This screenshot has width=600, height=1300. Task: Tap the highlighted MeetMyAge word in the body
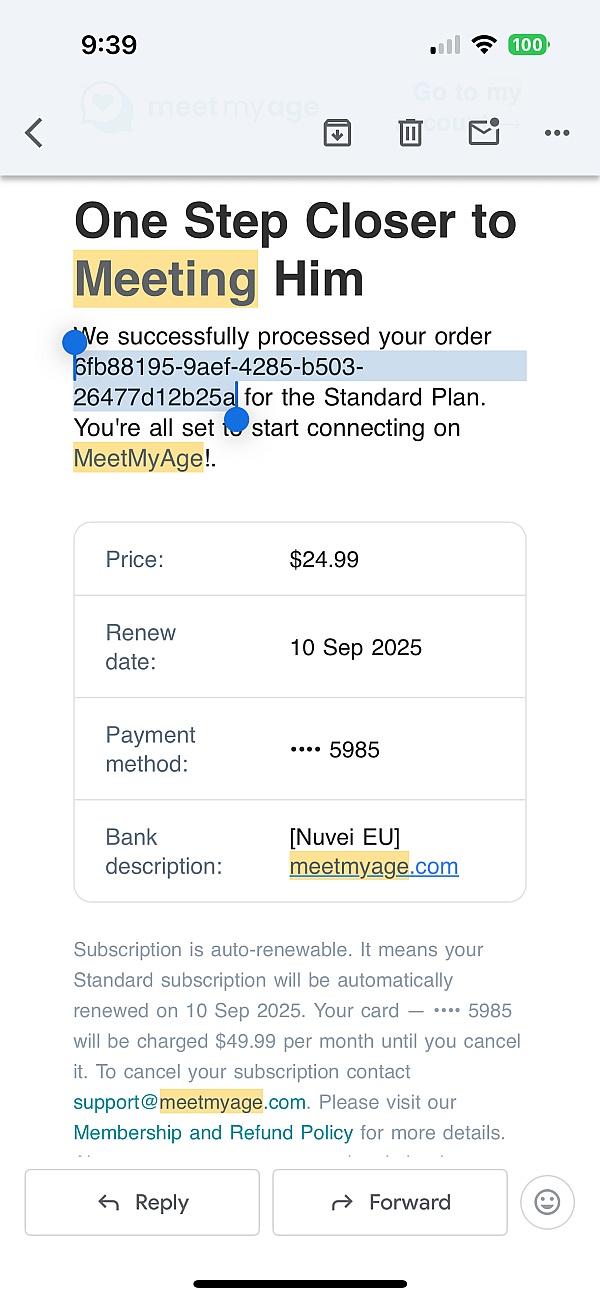138,459
